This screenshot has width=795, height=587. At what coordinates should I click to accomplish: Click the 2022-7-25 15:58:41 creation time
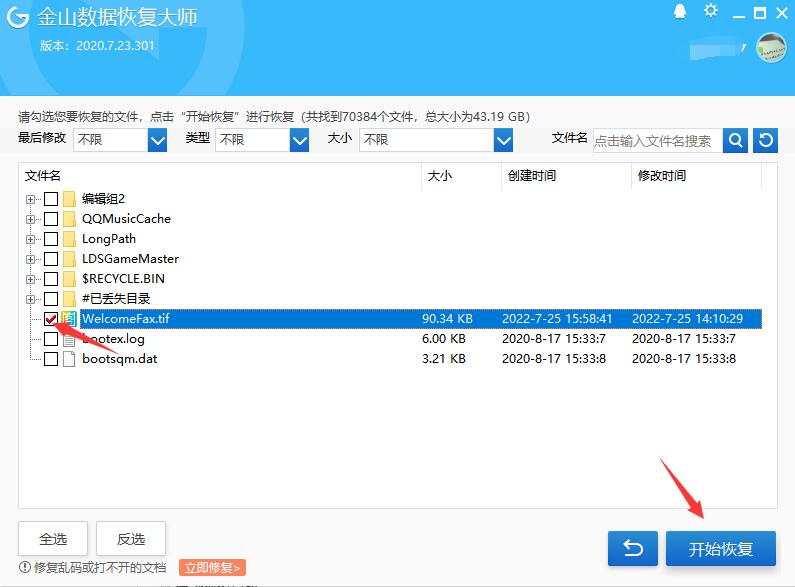557,319
